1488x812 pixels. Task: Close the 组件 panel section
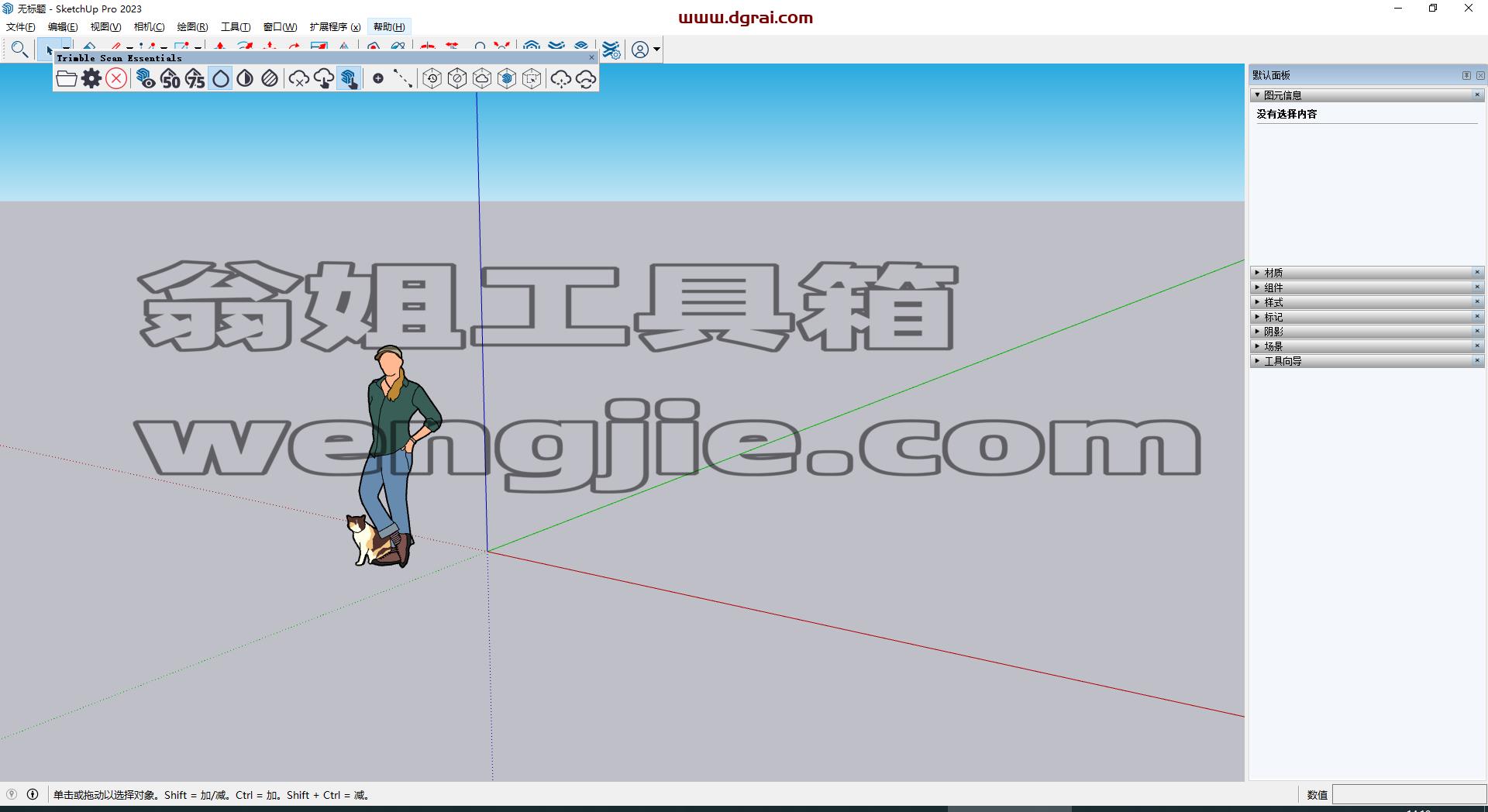pyautogui.click(x=1477, y=287)
